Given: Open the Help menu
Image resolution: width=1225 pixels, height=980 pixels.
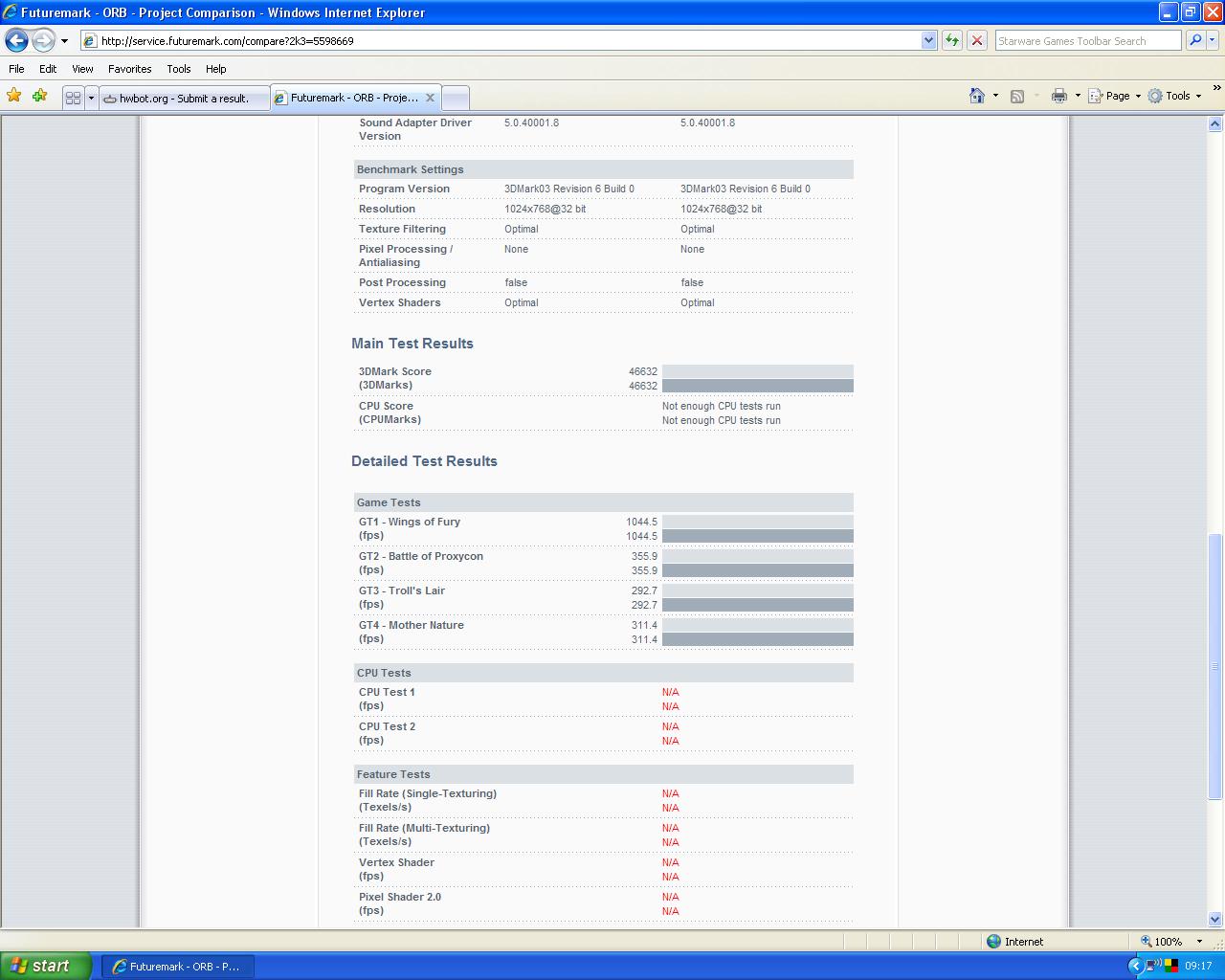Looking at the screenshot, I should tap(215, 69).
